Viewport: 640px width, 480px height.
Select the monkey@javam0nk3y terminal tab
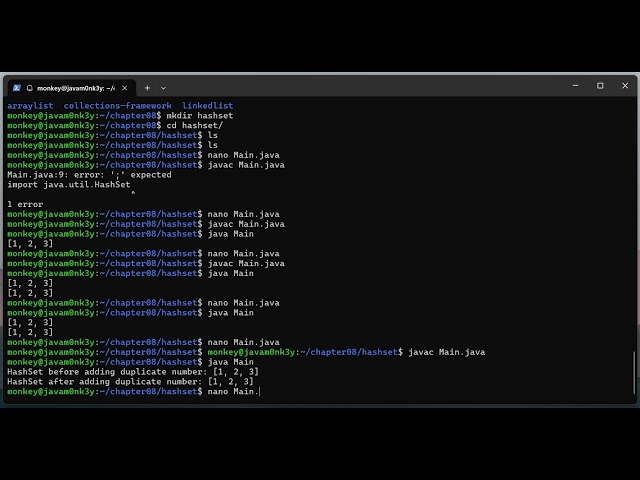(x=72, y=88)
